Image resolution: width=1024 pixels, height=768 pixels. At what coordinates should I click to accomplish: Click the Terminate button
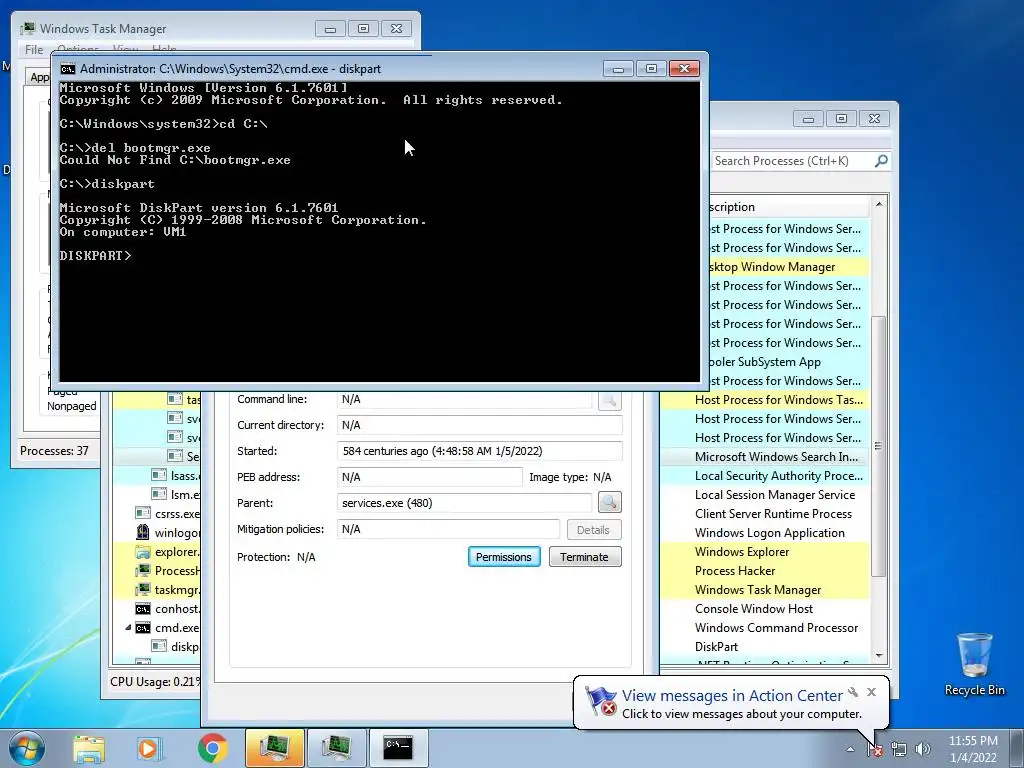584,557
